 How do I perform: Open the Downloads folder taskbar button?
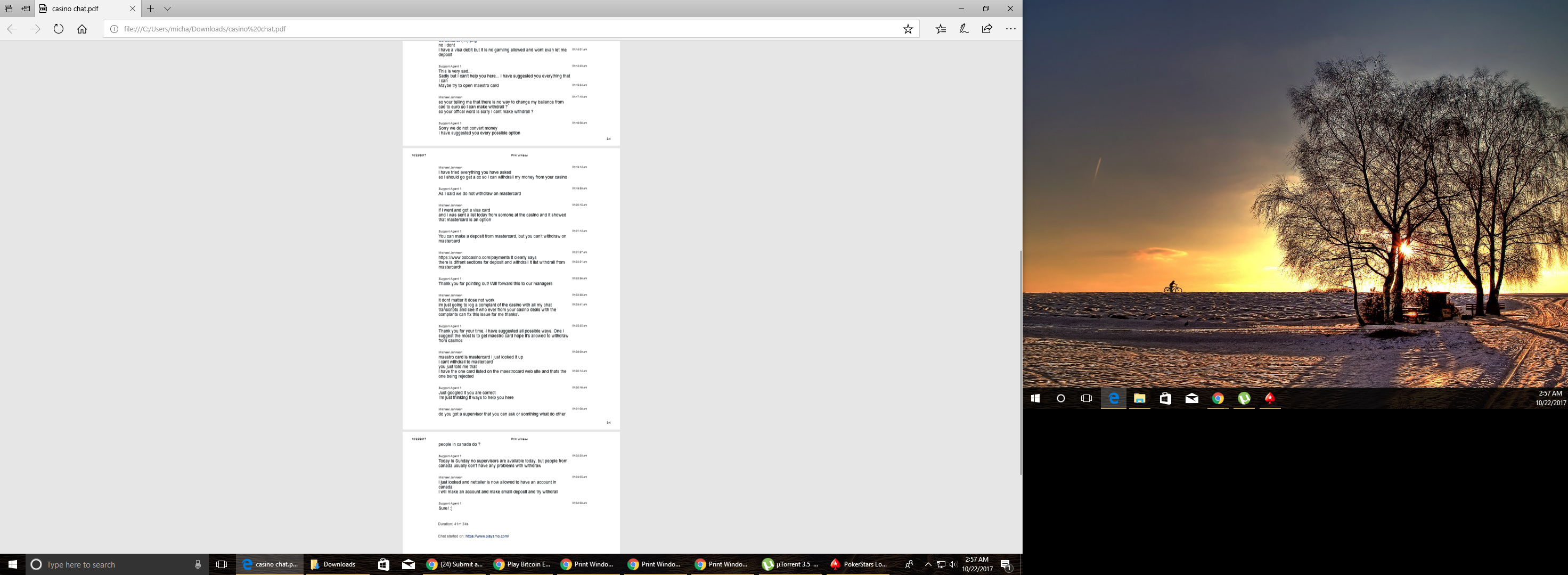(337, 564)
